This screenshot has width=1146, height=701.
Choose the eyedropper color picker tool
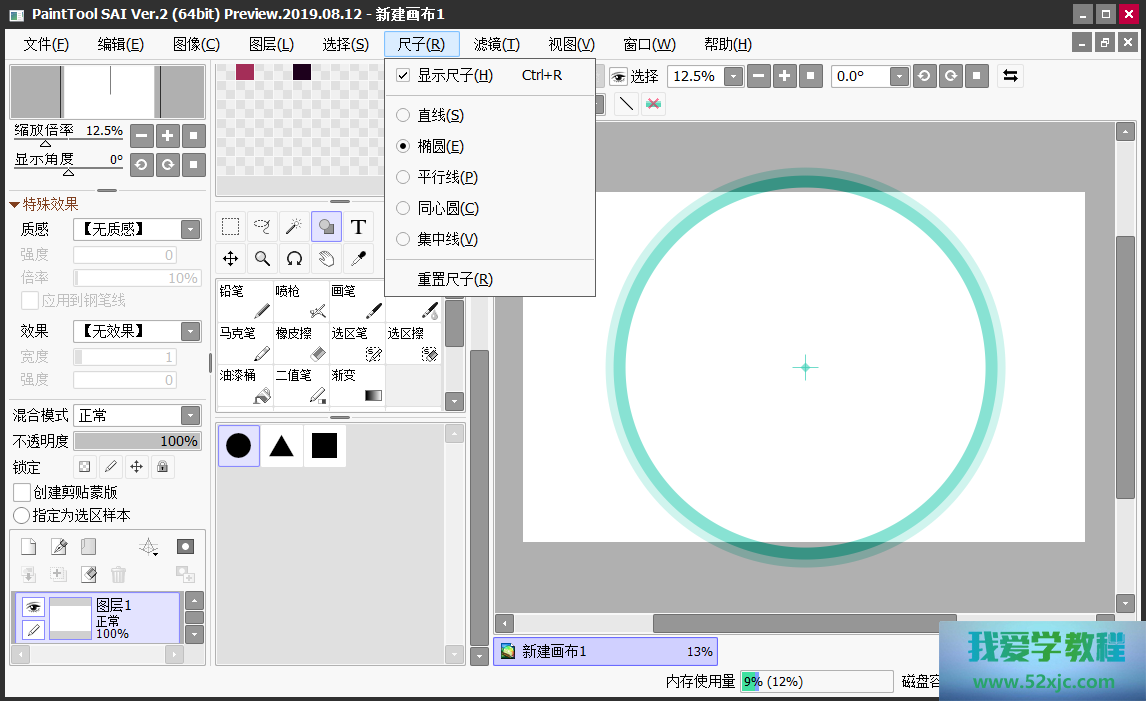click(358, 259)
